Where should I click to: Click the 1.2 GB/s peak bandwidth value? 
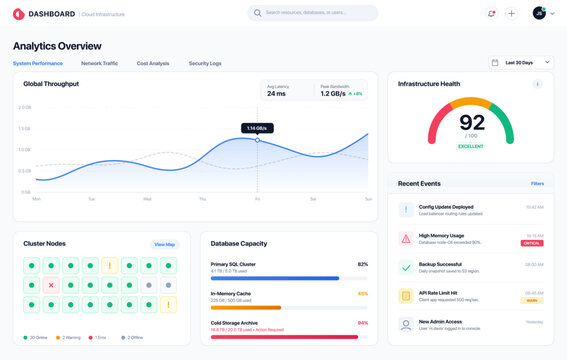333,94
